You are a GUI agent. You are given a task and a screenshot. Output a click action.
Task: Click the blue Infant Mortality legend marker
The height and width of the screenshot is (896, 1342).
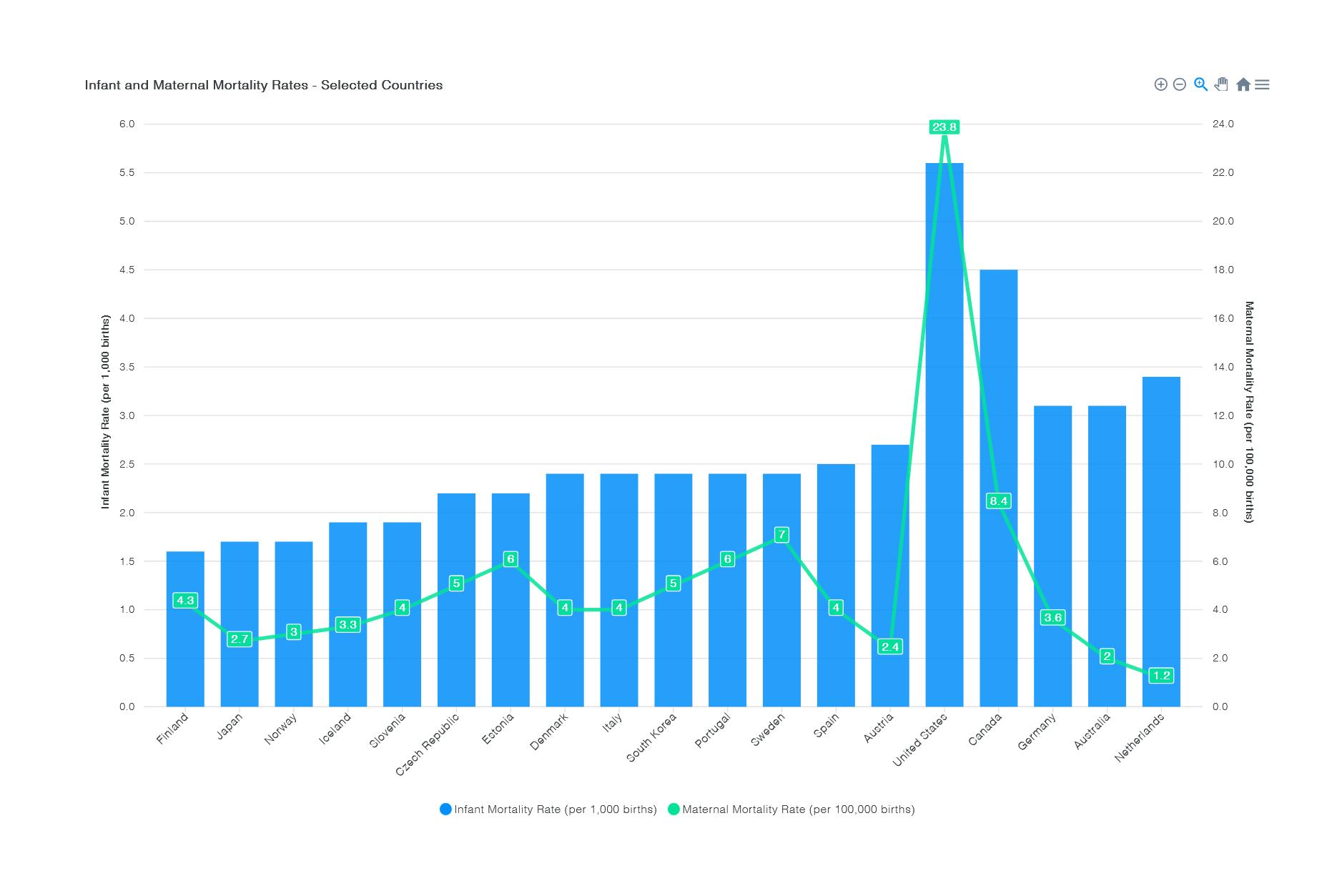tap(445, 809)
